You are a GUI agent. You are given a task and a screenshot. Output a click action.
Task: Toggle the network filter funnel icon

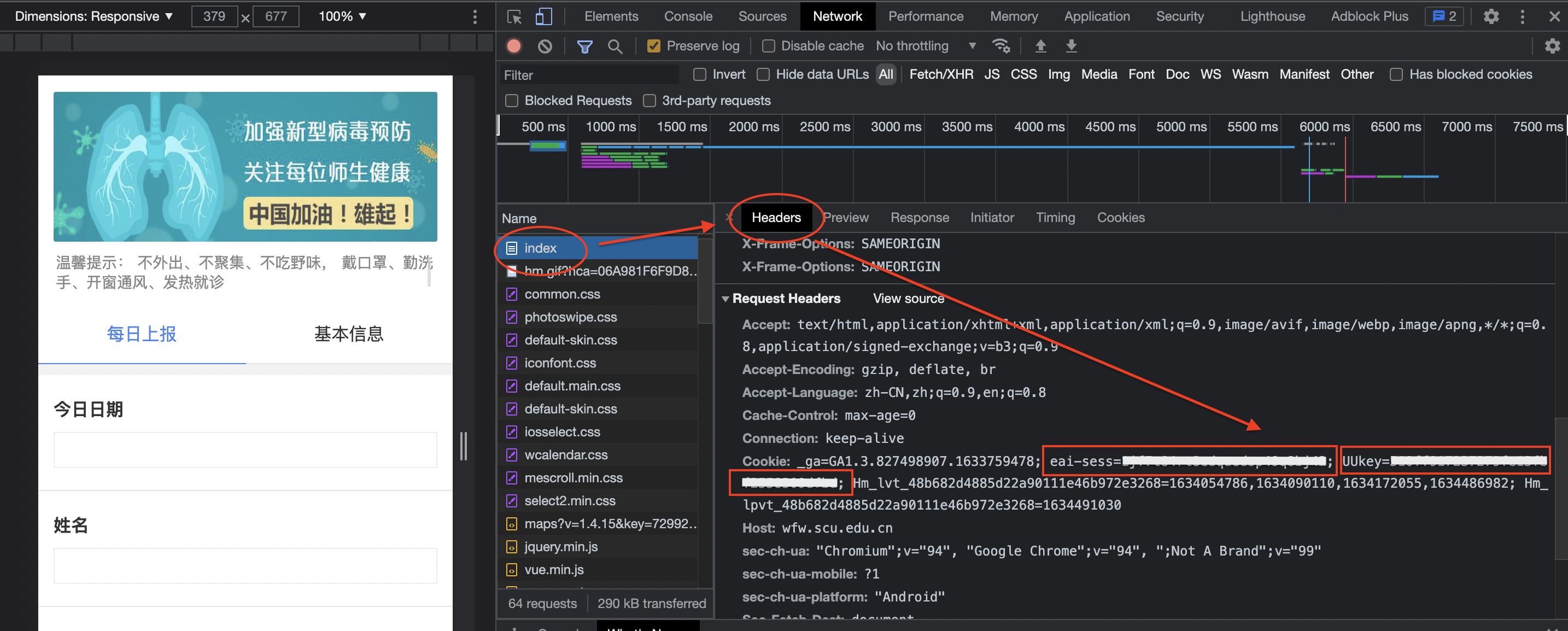pyautogui.click(x=584, y=46)
